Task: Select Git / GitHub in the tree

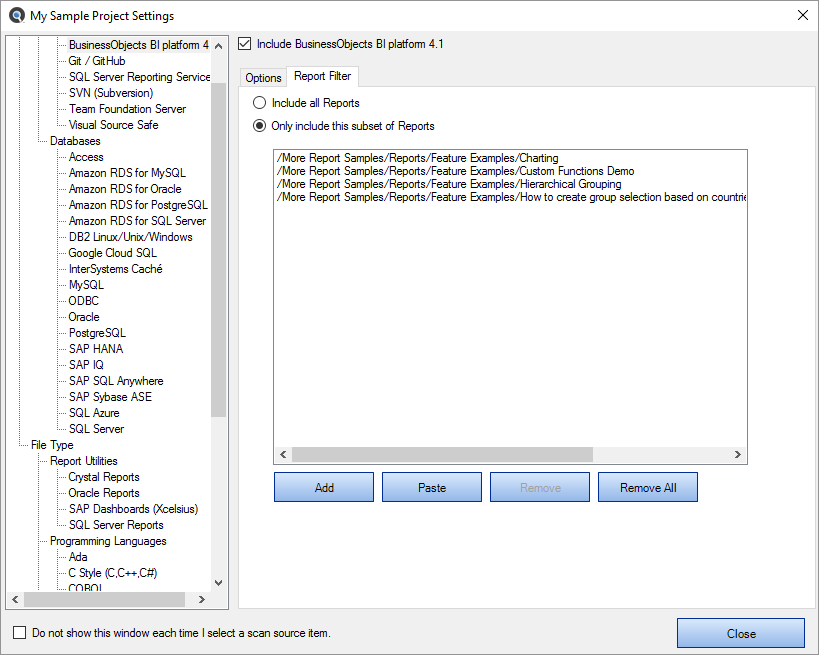Action: point(97,61)
